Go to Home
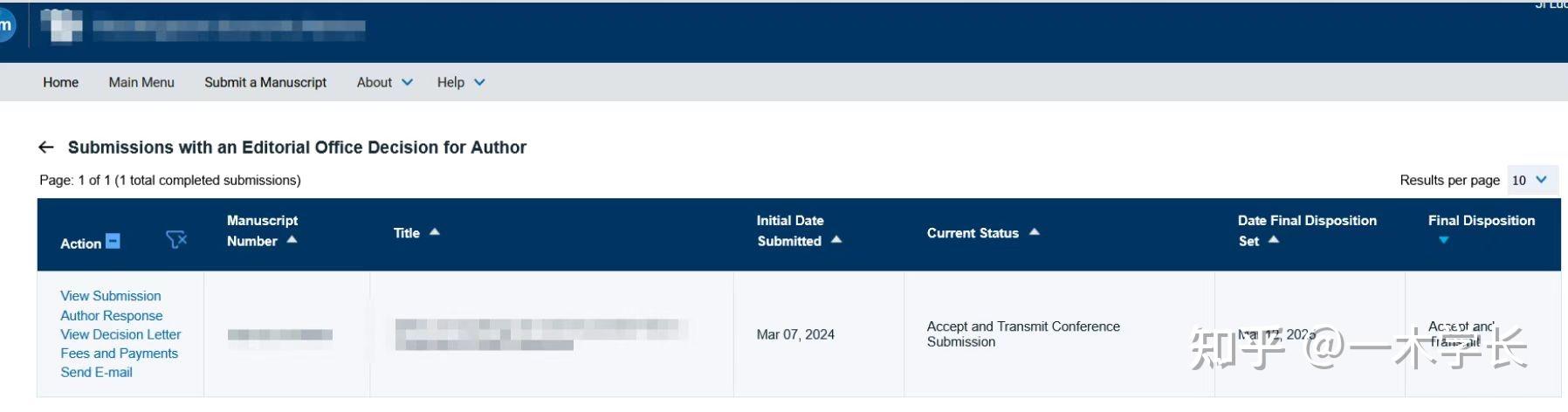Viewport: 1568px width, 412px height. (60, 82)
